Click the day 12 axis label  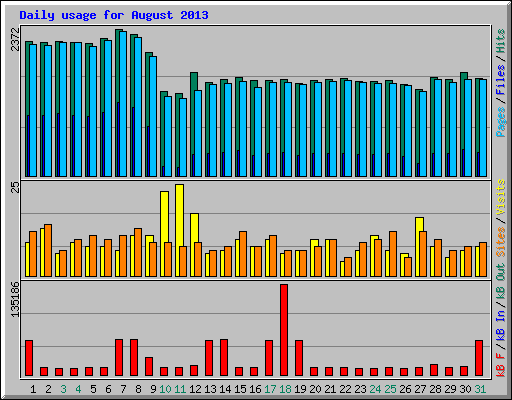pos(195,389)
